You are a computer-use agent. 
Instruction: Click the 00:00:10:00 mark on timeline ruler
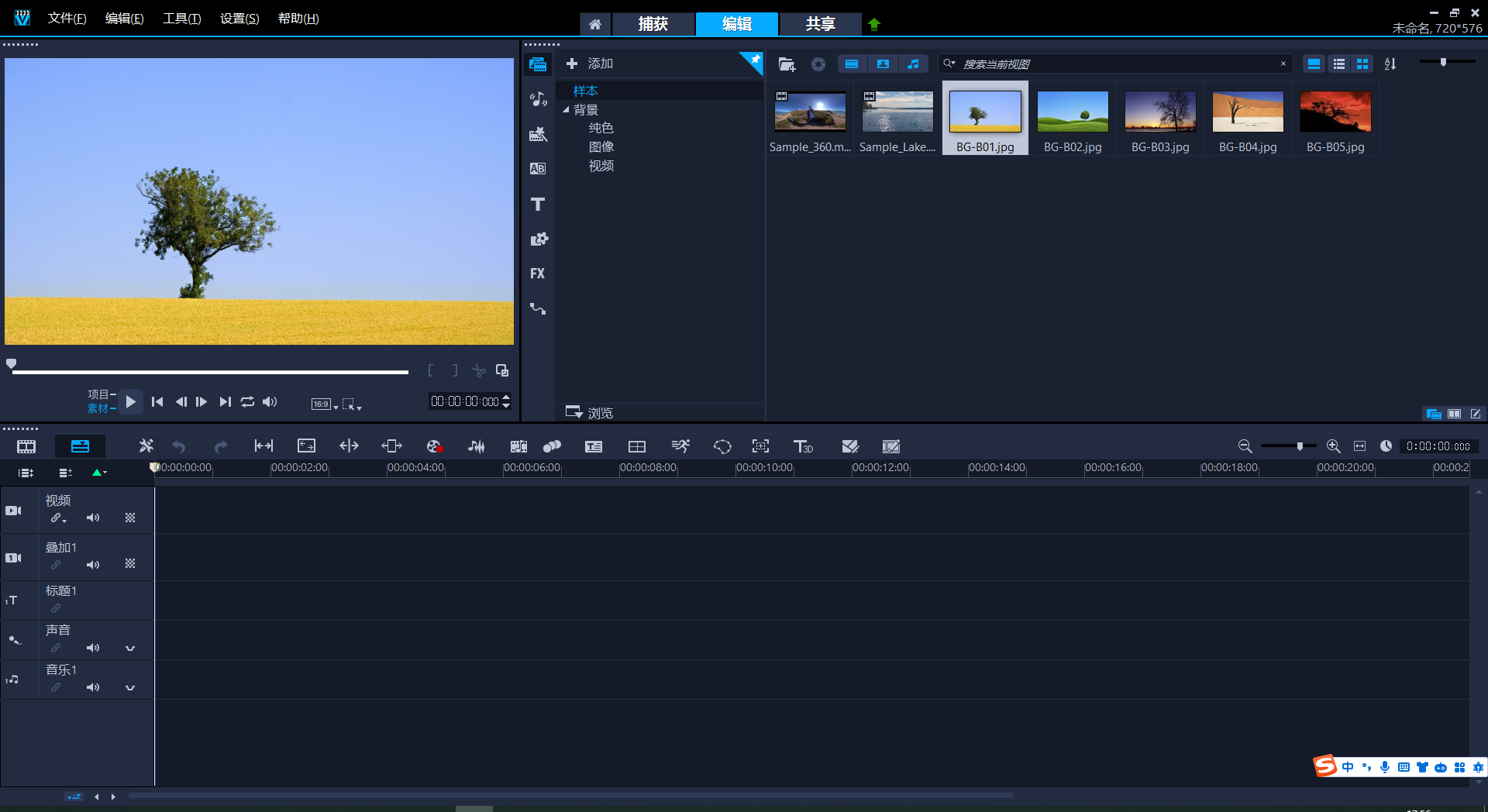coord(764,468)
